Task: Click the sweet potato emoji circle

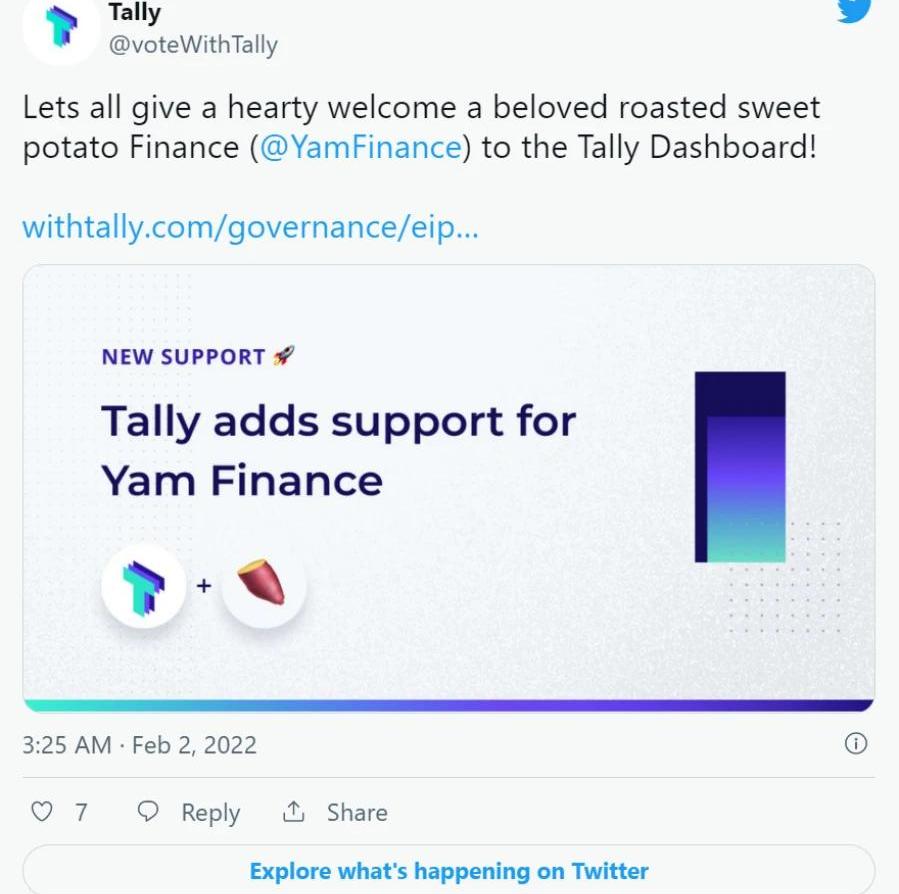Action: coord(263,586)
